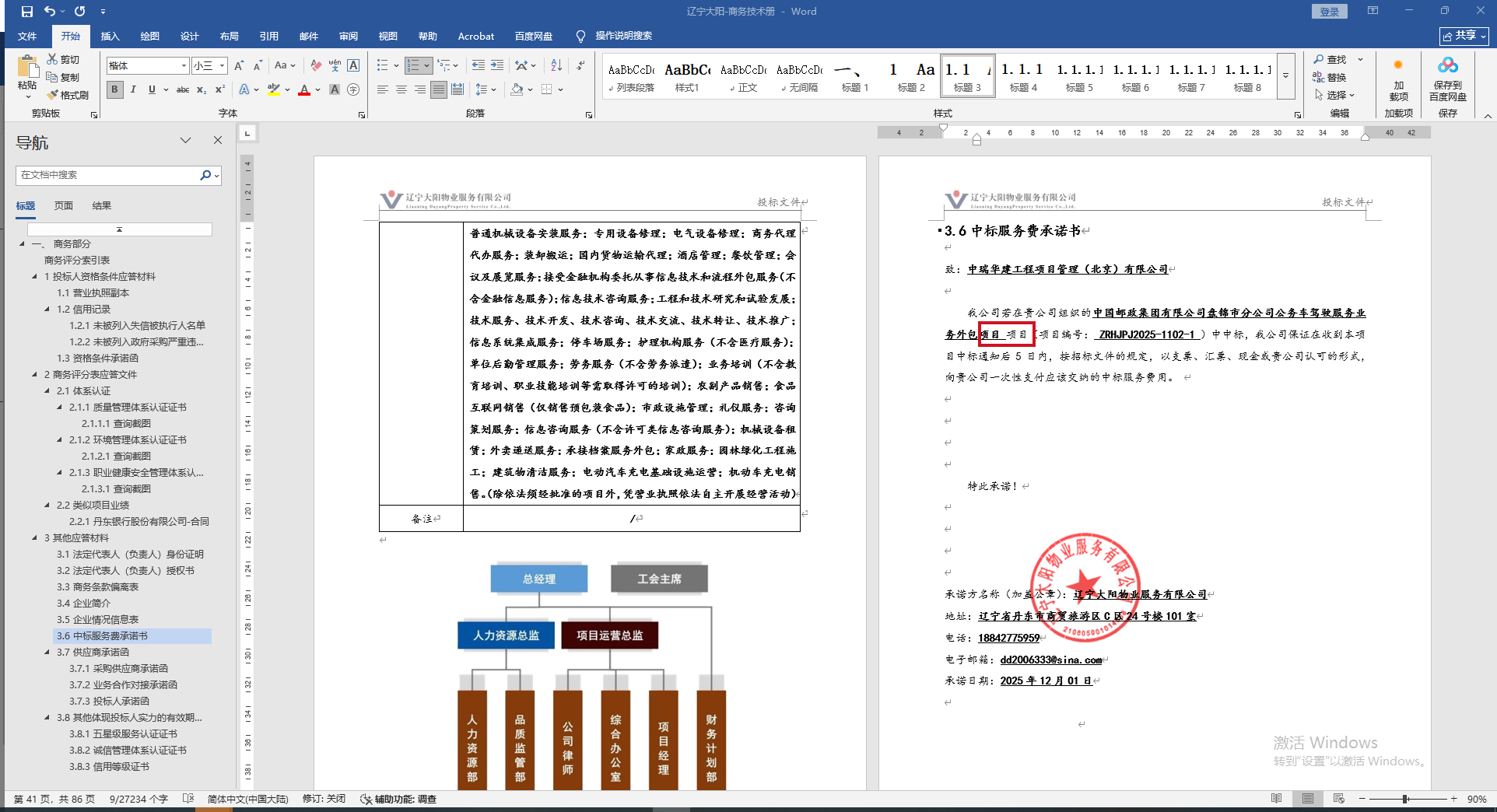Screen dimensions: 1497x812
Task: Open the 加载项 add-ins button
Action: click(x=1398, y=79)
